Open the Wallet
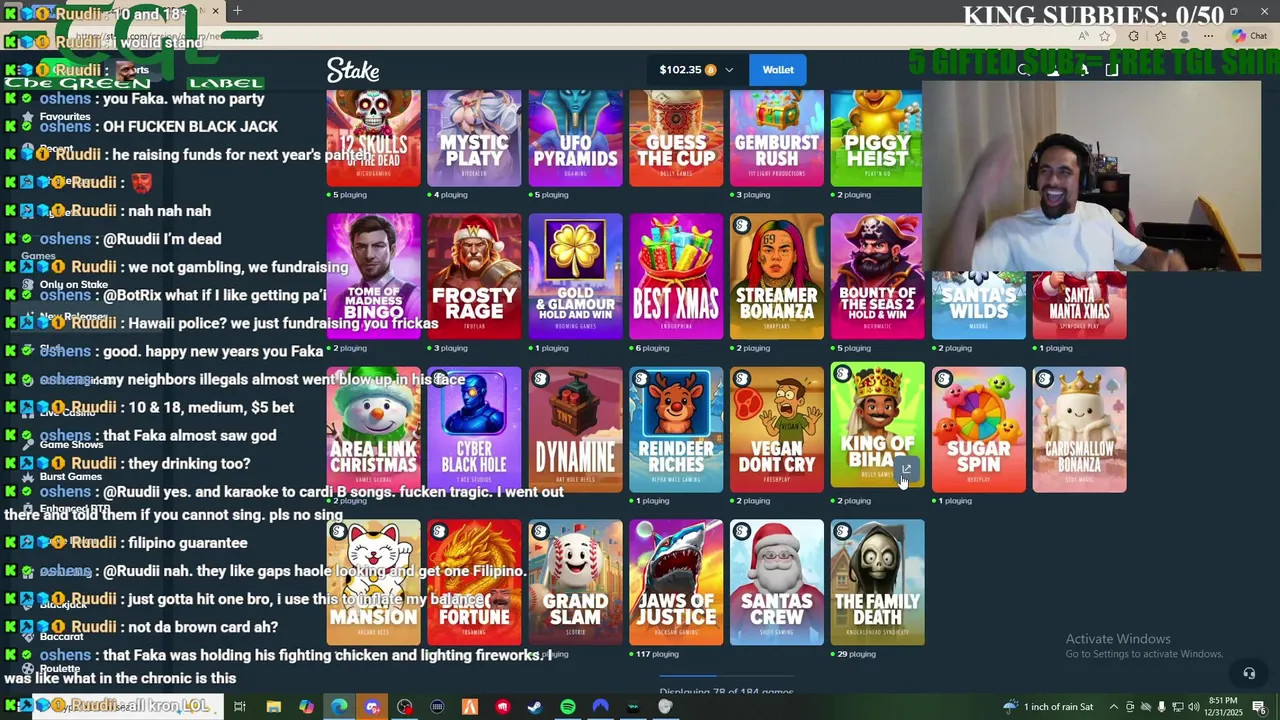Screen dimensions: 1280x720 (778, 70)
